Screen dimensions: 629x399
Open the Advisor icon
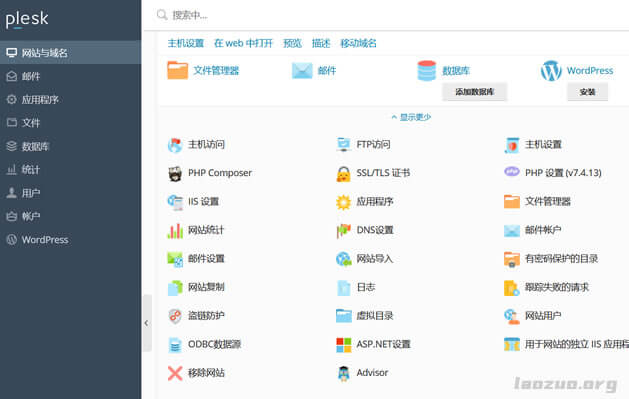coord(343,373)
